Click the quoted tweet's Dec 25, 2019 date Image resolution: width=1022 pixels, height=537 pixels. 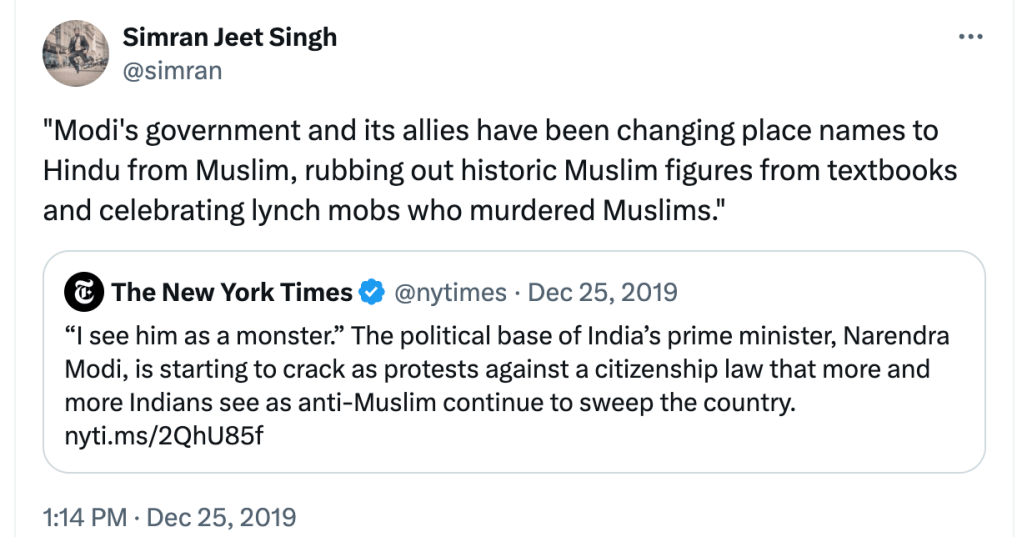[x=602, y=292]
